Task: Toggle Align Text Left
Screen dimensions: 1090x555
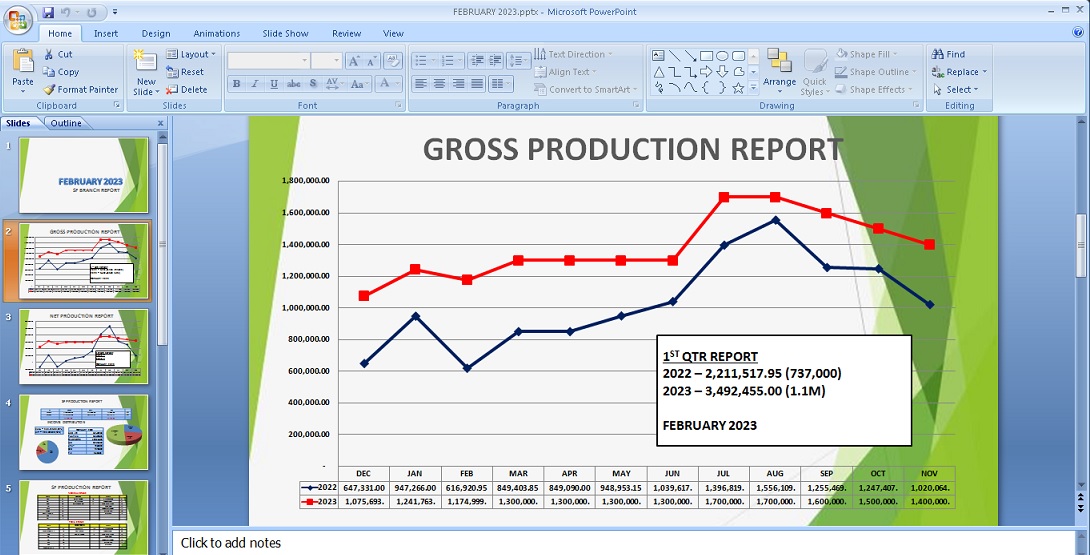Action: (421, 84)
